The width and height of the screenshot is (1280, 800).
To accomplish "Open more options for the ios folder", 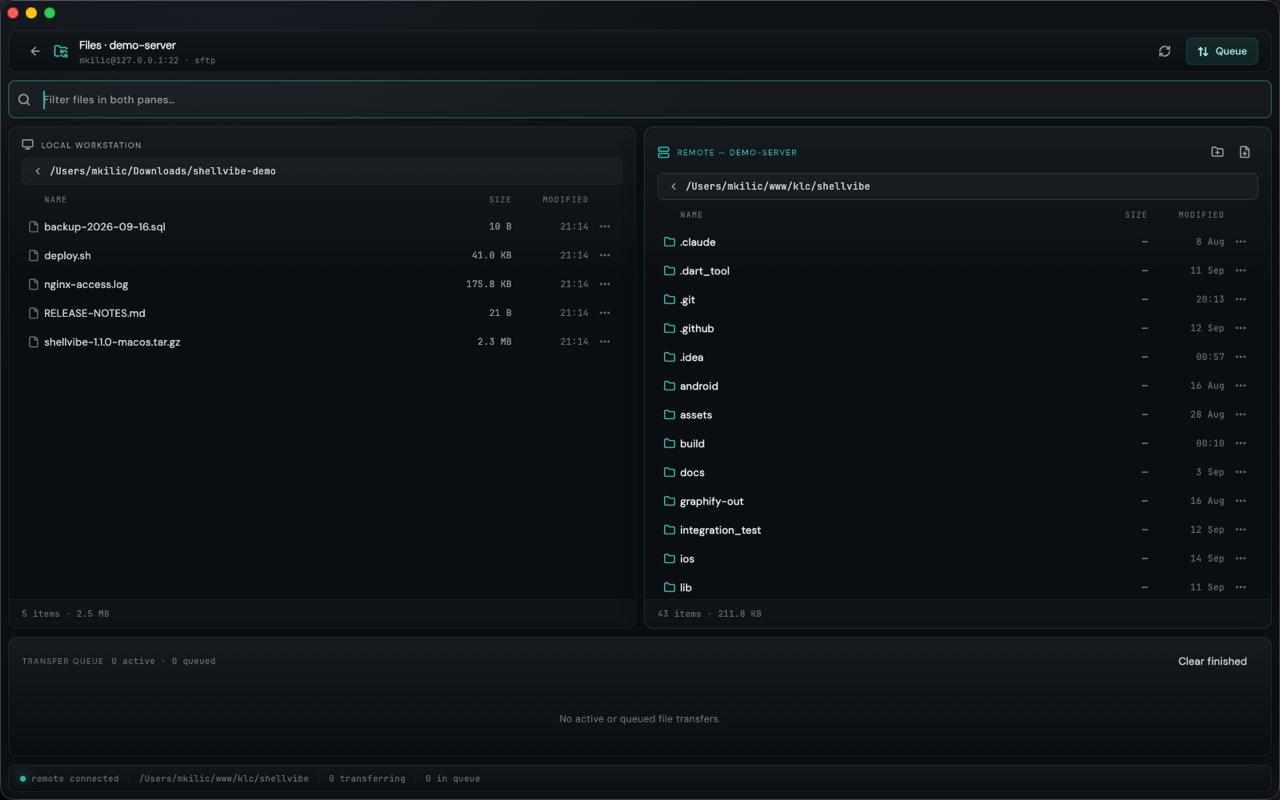I will click(x=1241, y=559).
